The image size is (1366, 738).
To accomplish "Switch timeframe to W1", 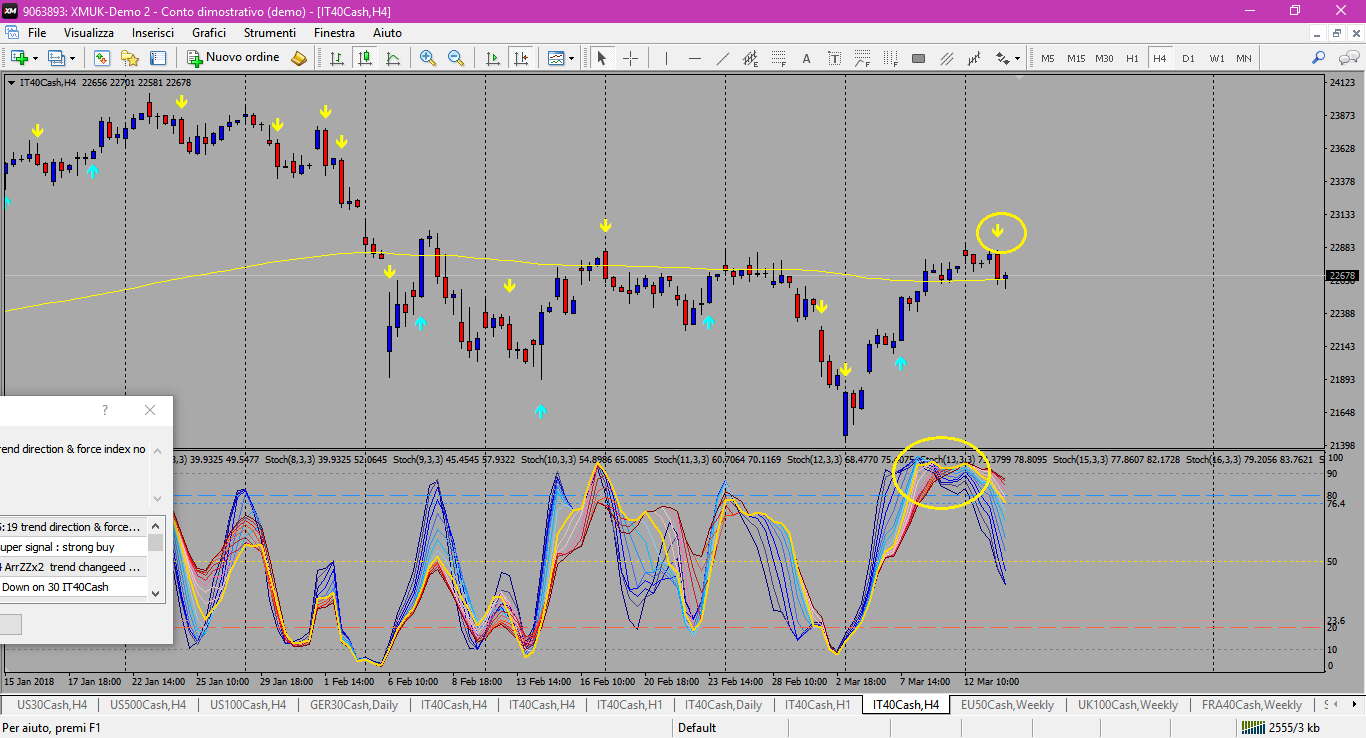I will 1216,58.
